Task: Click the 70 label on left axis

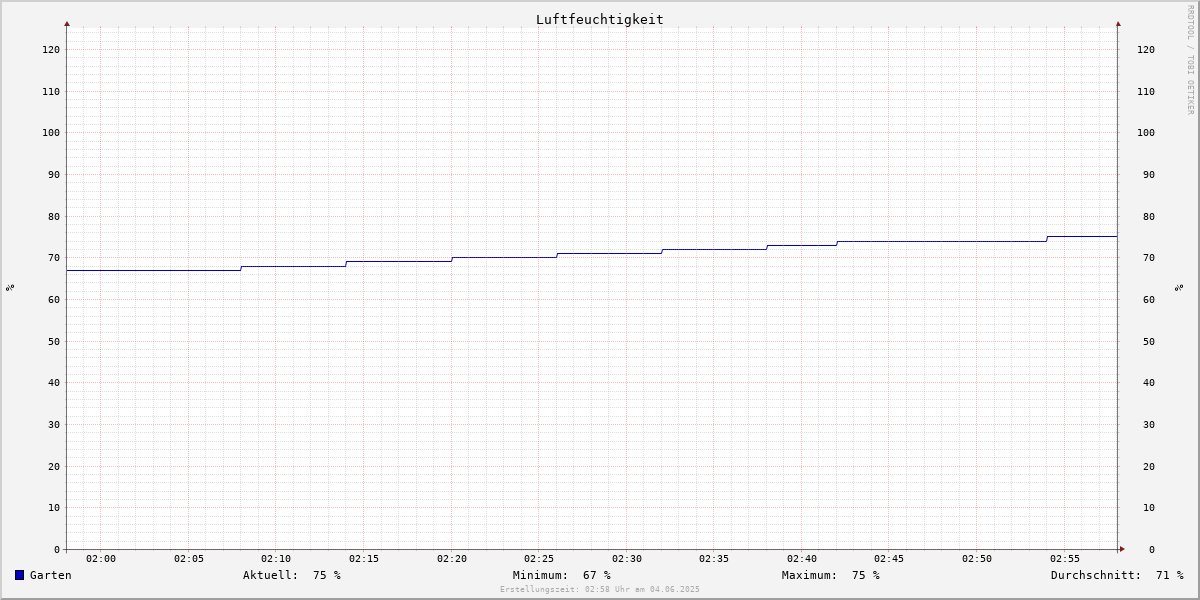Action: (54, 258)
